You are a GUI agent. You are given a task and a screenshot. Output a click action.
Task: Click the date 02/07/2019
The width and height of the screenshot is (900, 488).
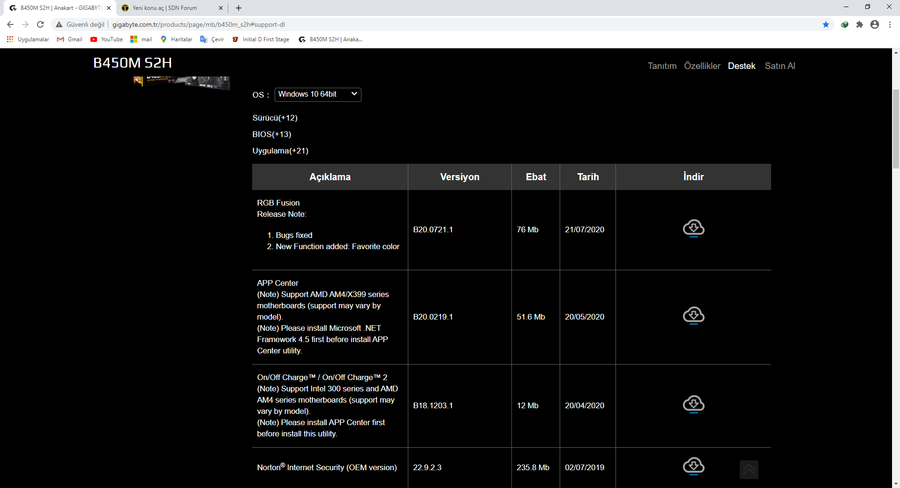point(584,467)
